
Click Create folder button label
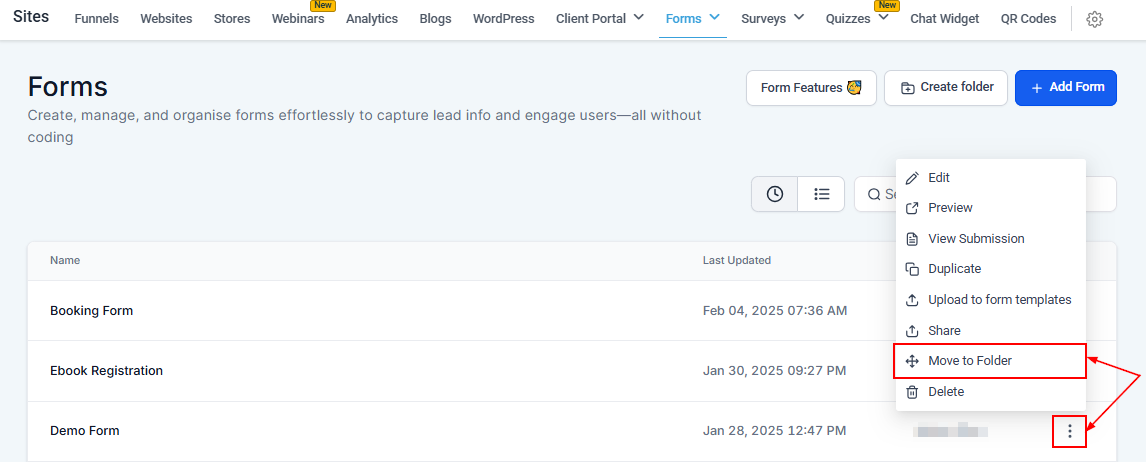(957, 87)
